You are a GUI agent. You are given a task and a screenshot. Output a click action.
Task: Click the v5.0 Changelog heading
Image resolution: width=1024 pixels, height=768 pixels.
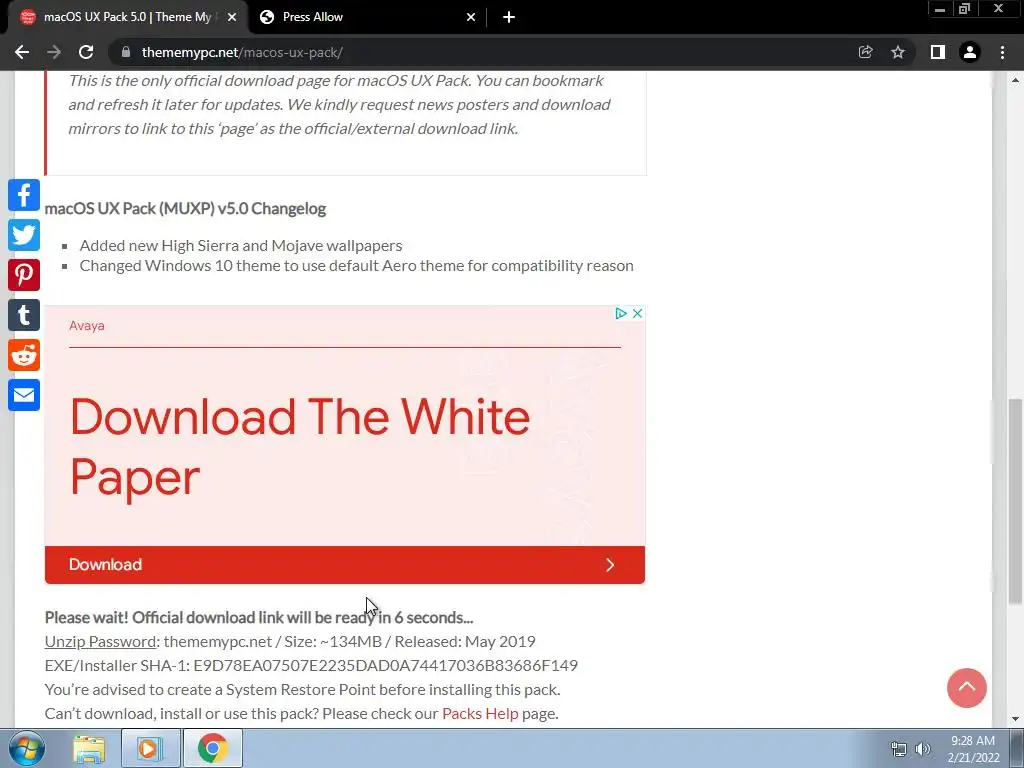[185, 208]
